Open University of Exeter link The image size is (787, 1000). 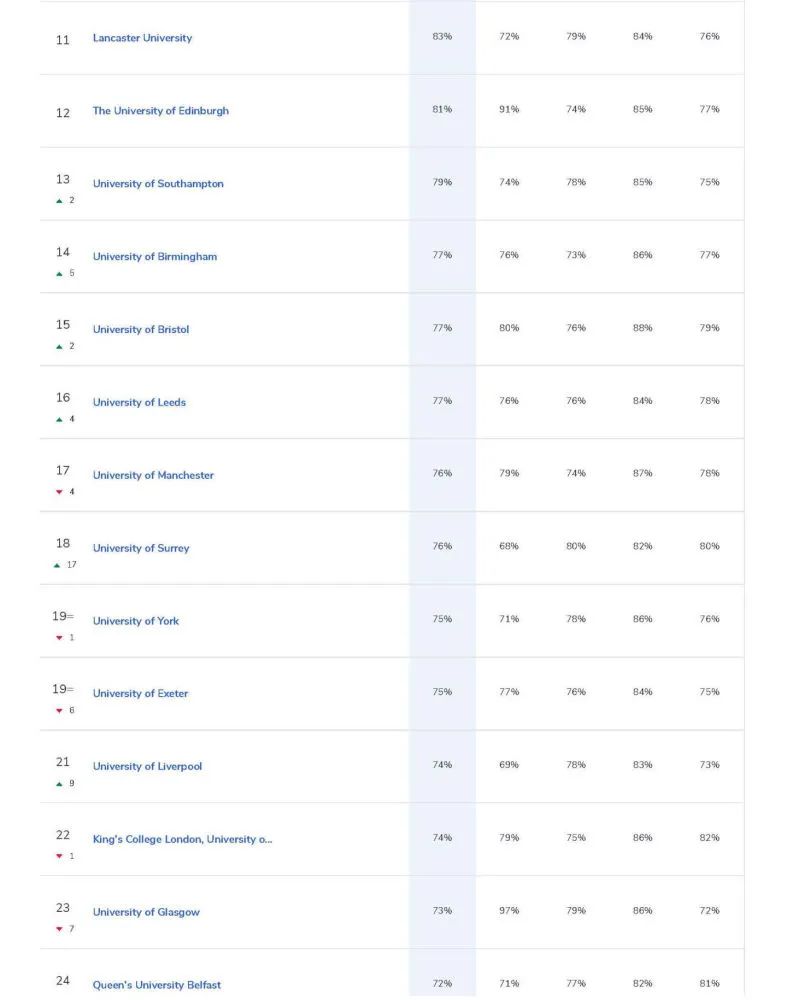click(140, 694)
